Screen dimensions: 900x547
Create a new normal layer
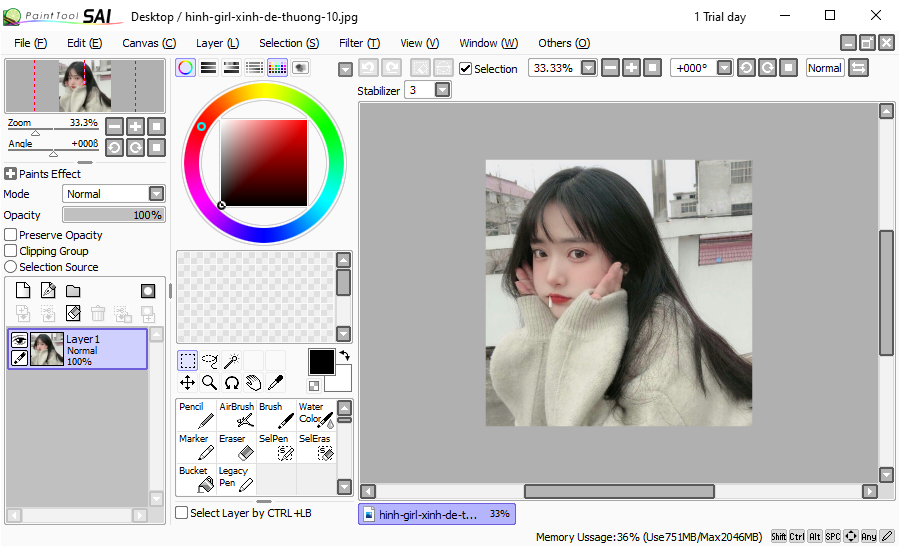coord(23,290)
